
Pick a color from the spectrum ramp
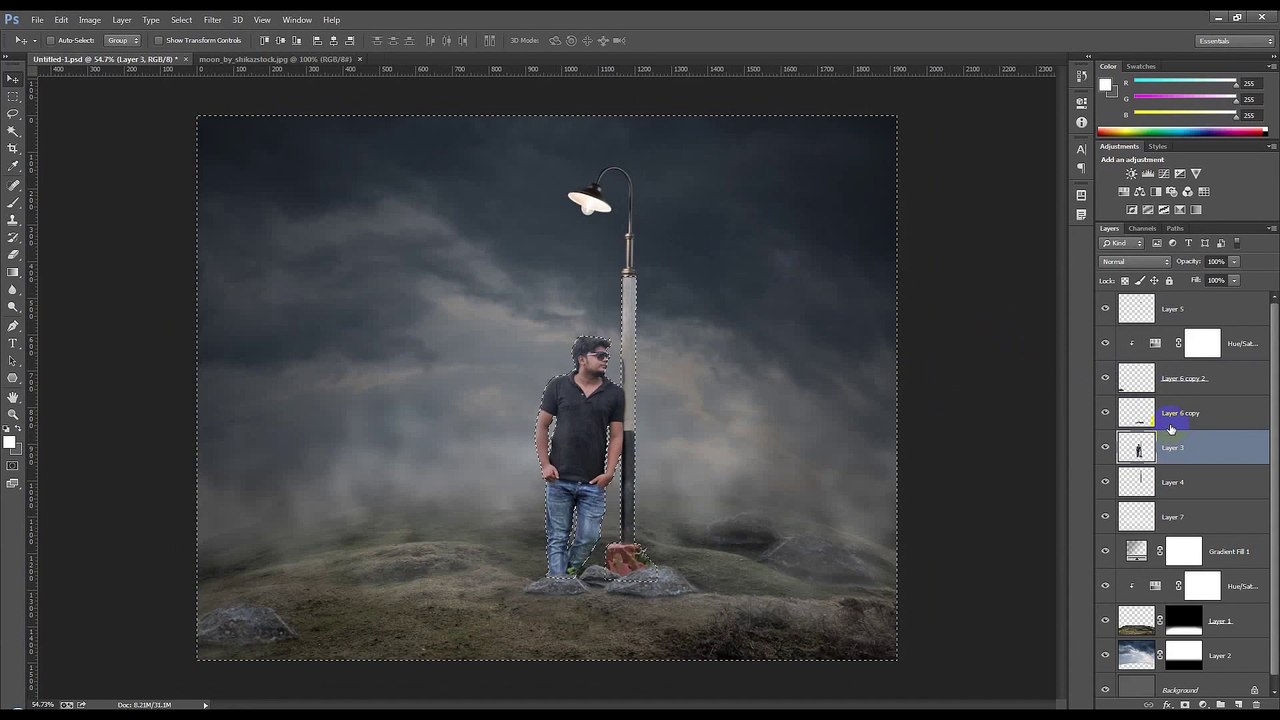point(1182,131)
